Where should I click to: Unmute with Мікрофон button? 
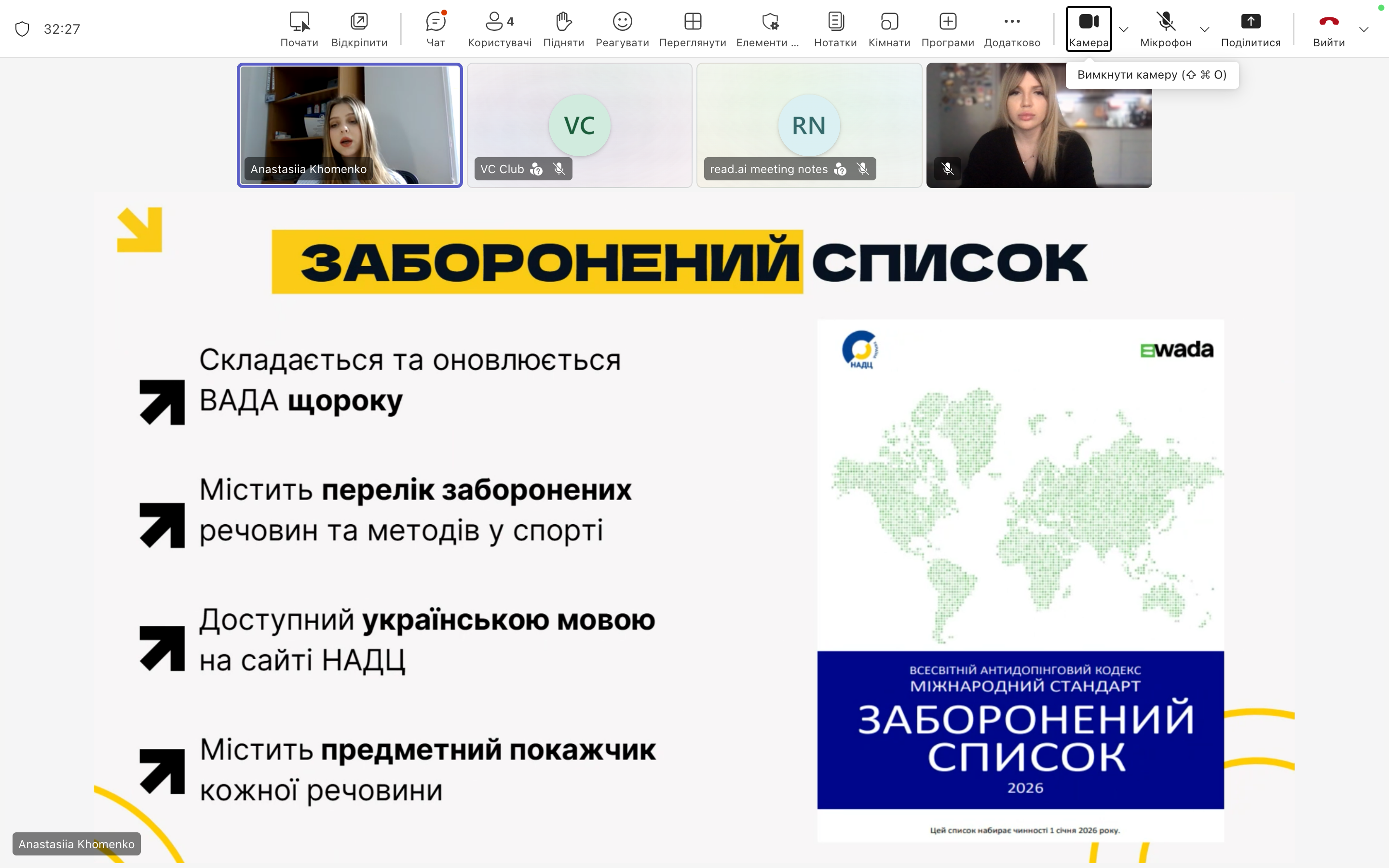(1166, 28)
